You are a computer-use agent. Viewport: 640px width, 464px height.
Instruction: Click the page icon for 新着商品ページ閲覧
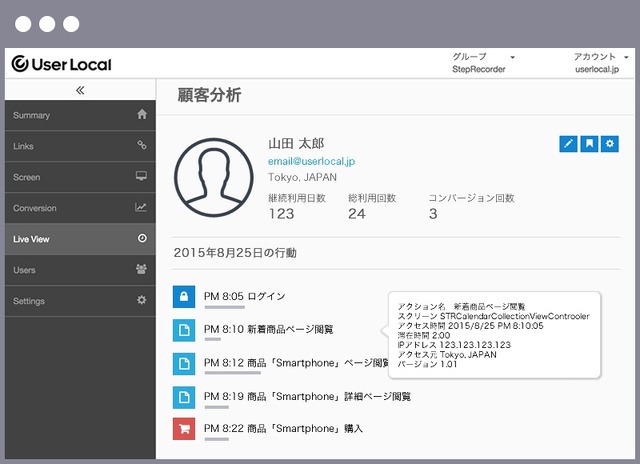pyautogui.click(x=184, y=330)
